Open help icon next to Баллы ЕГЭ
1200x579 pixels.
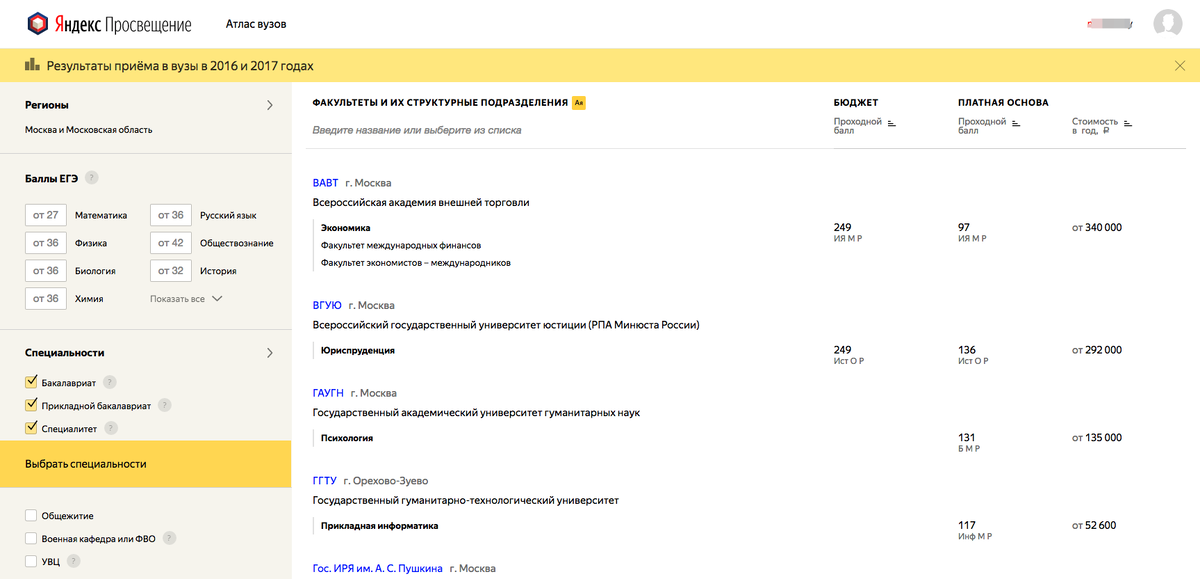pos(92,178)
